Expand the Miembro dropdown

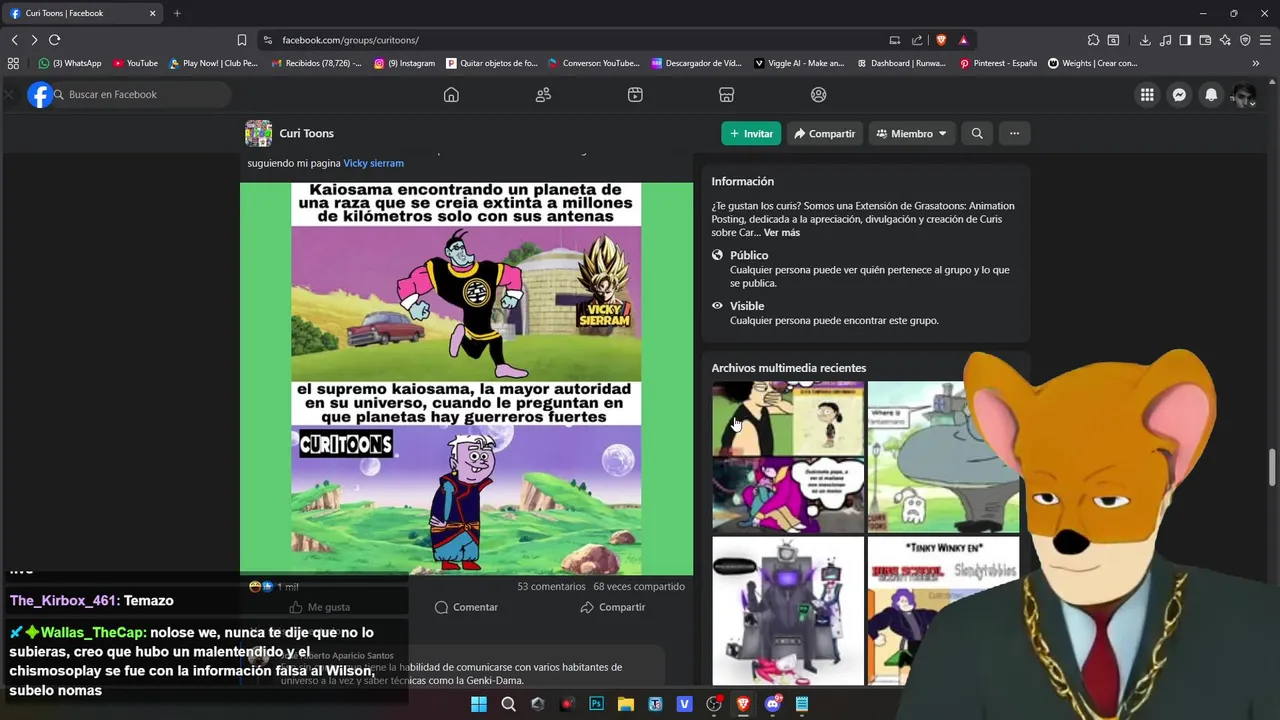point(912,133)
